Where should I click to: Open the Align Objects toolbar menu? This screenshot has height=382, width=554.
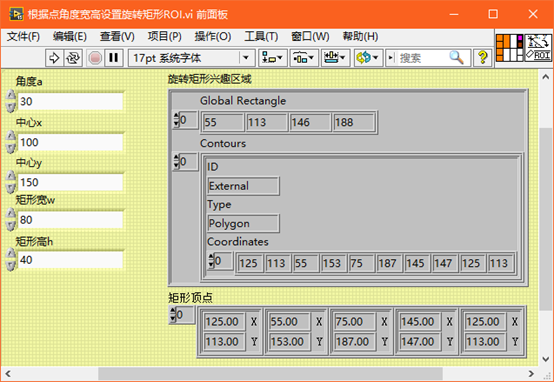[x=272, y=58]
